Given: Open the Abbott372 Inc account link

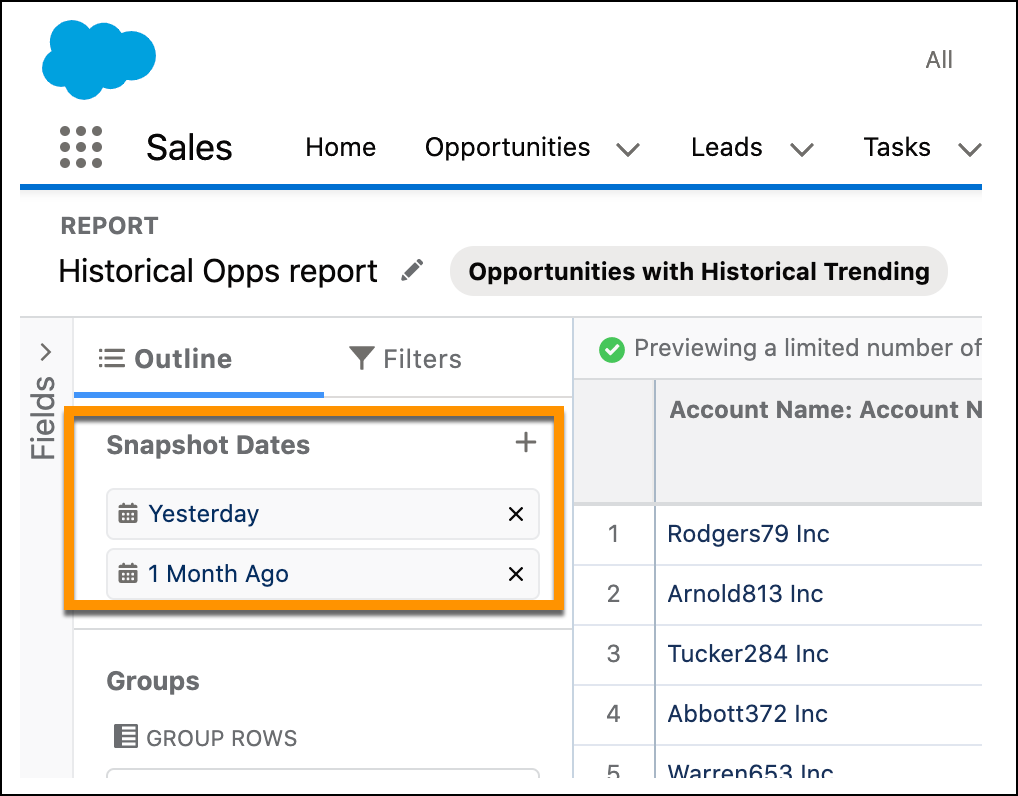Looking at the screenshot, I should 747,714.
